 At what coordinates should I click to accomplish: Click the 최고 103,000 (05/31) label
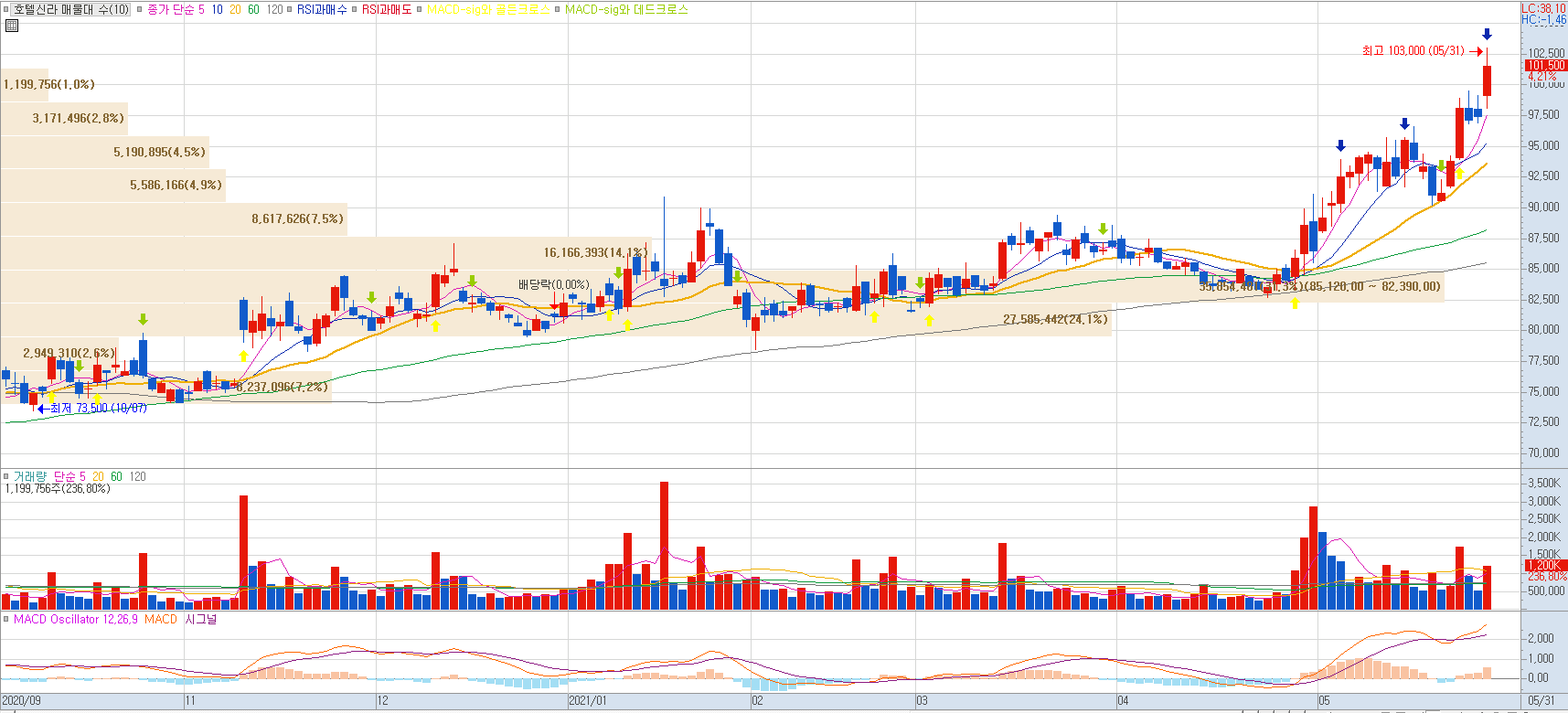pos(1413,51)
